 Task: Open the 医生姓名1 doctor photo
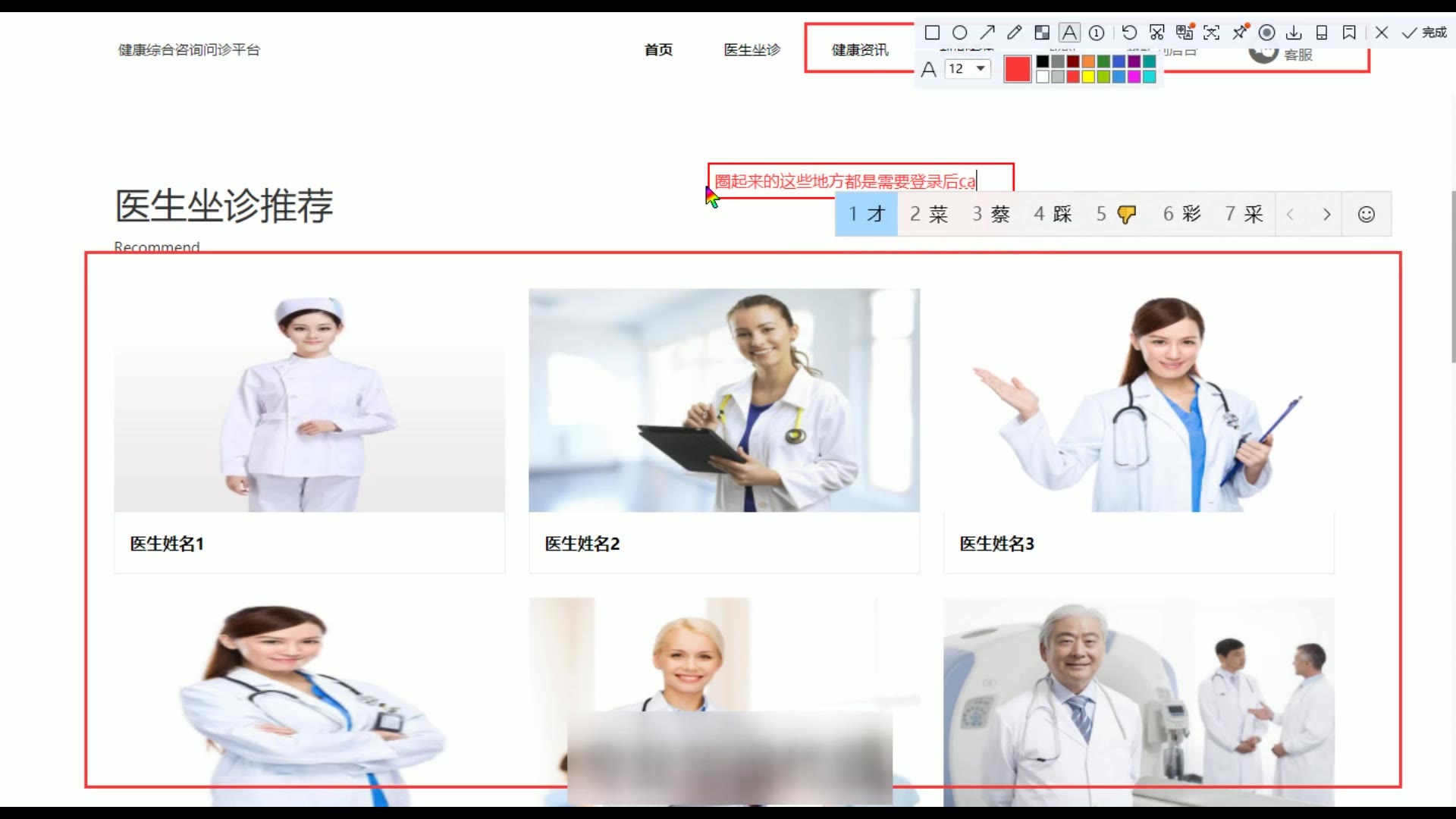click(x=309, y=400)
